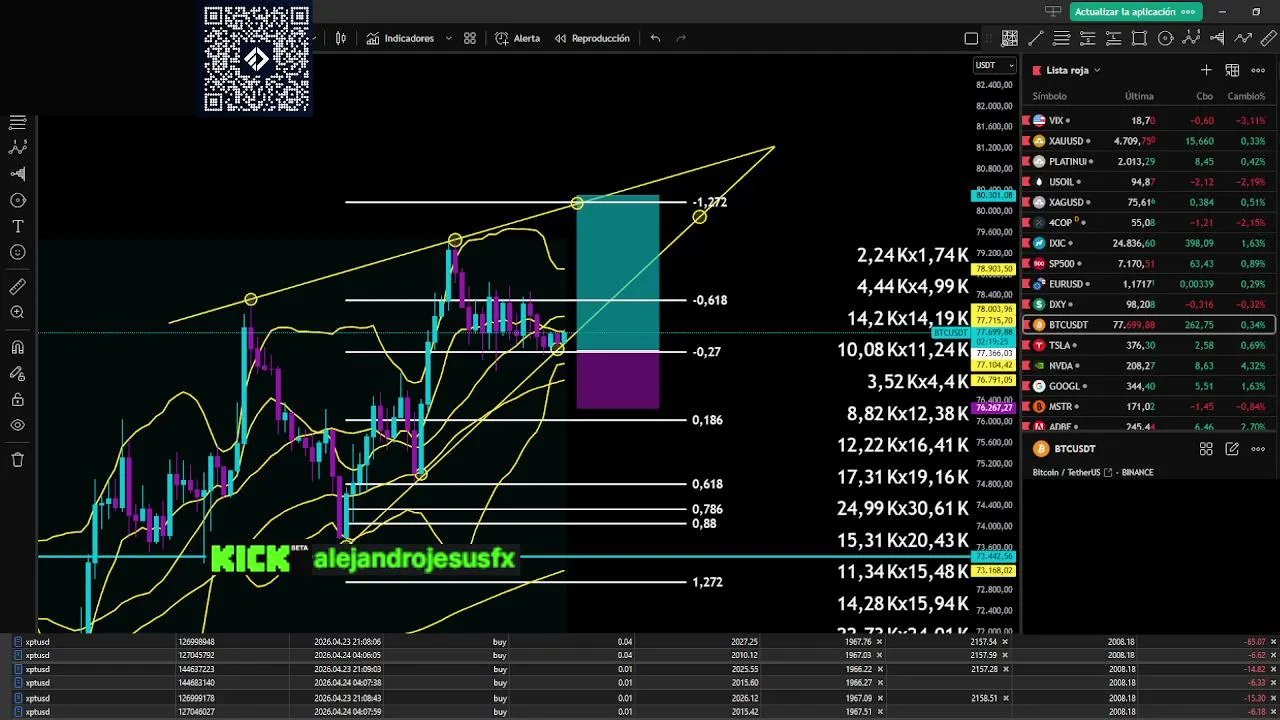The image size is (1280, 720).
Task: Open the screen display icon beside update button
Action: point(1052,12)
